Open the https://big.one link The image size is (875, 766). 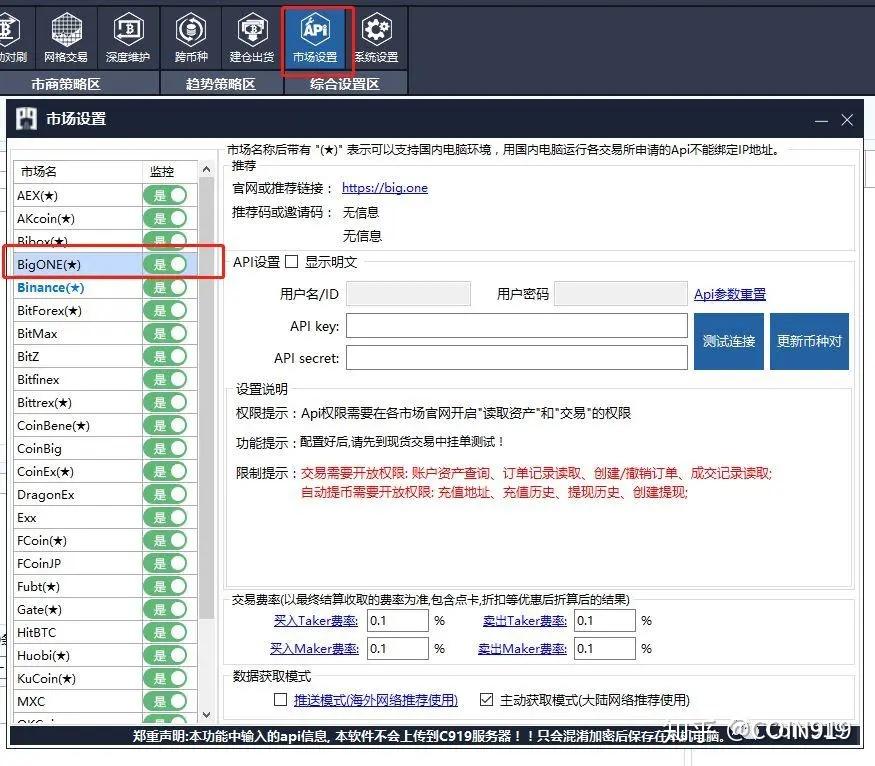385,188
